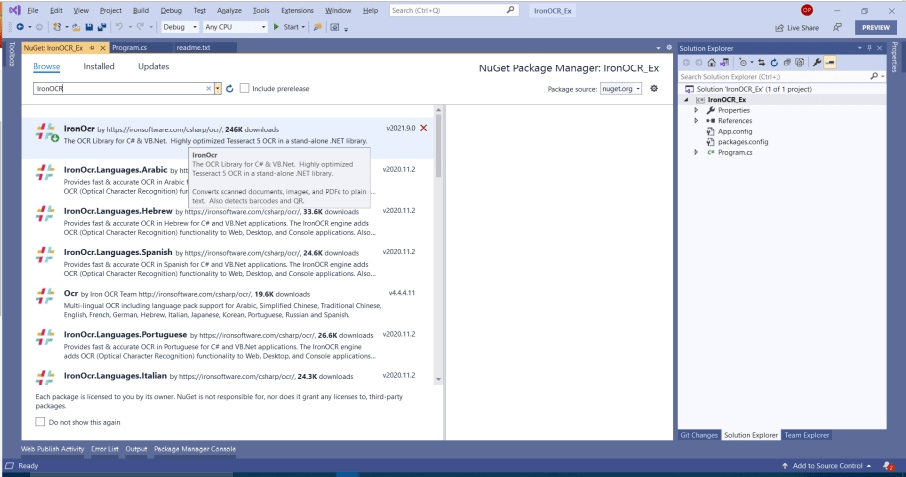Switch to the Installed tab
Image resolution: width=906 pixels, height=477 pixels.
(99, 66)
